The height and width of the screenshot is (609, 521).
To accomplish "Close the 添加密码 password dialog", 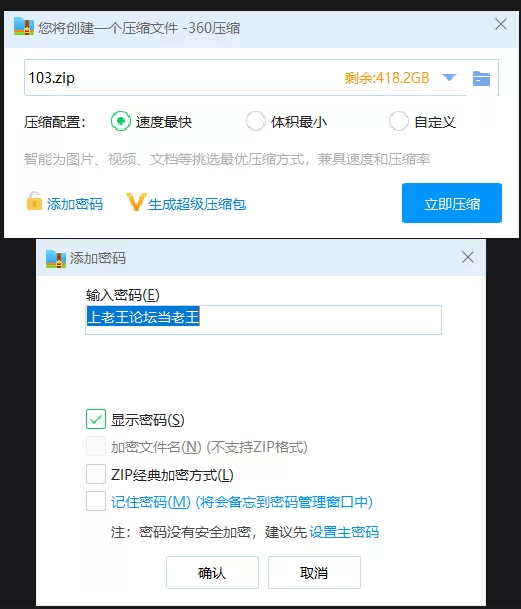I will (x=467, y=257).
